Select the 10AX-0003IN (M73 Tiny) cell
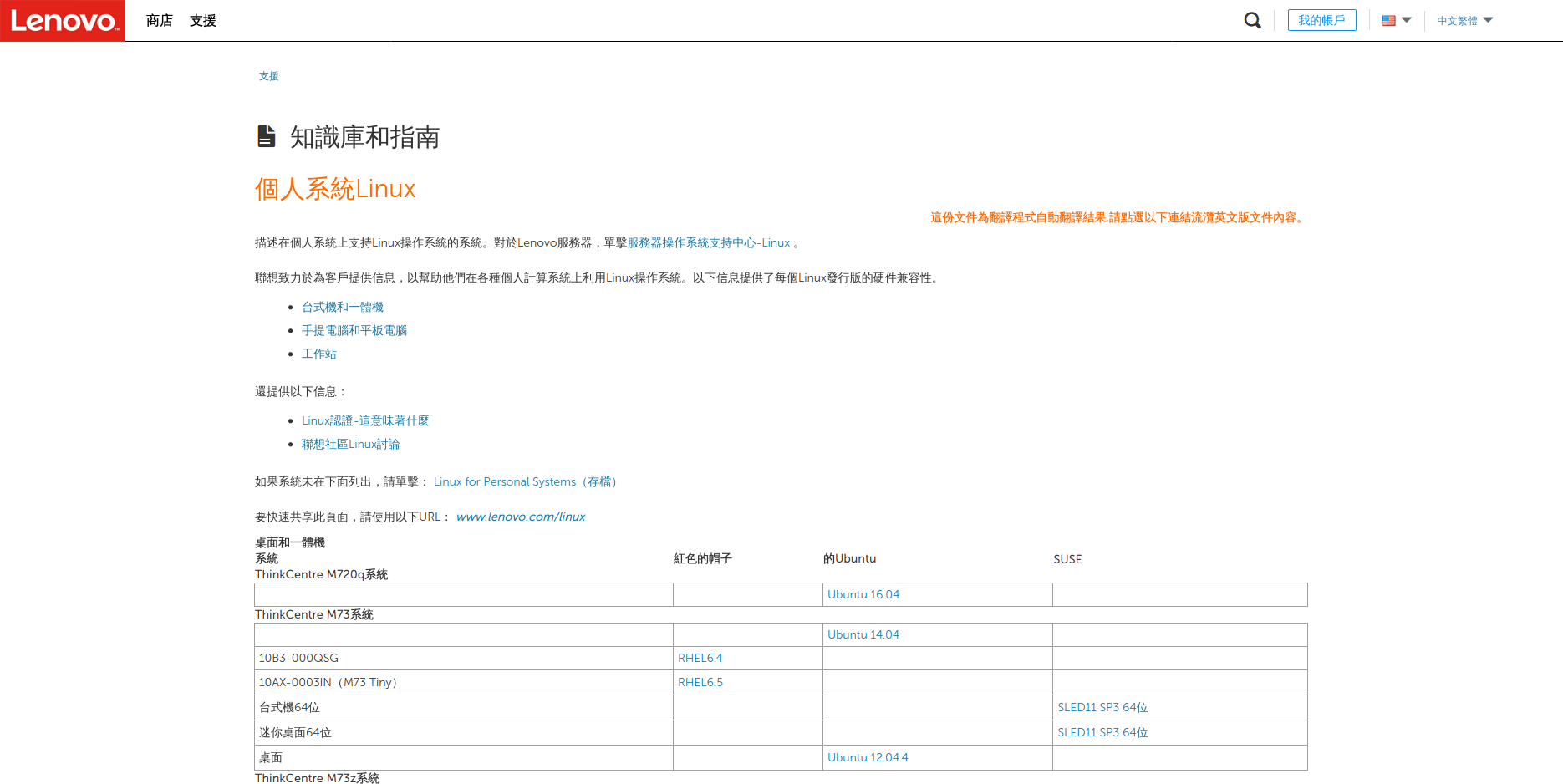 (x=464, y=682)
